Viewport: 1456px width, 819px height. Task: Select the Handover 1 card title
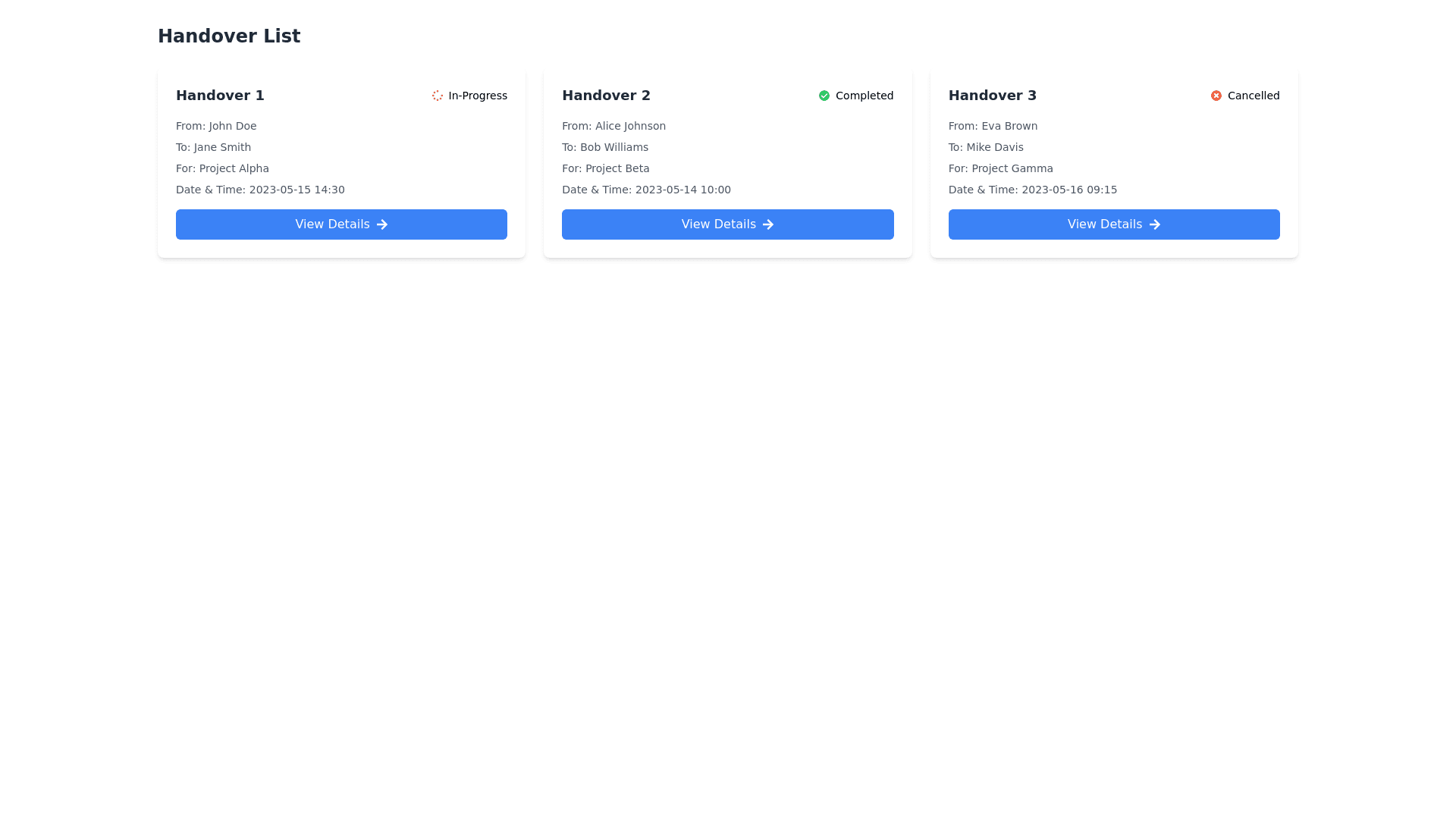click(x=220, y=96)
